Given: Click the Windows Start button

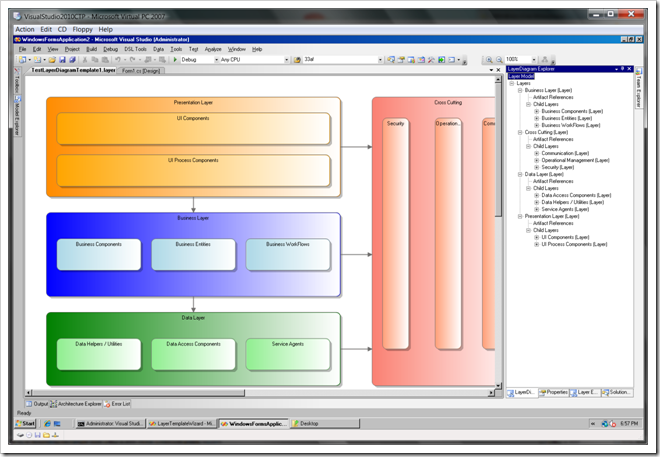Looking at the screenshot, I should point(29,424).
